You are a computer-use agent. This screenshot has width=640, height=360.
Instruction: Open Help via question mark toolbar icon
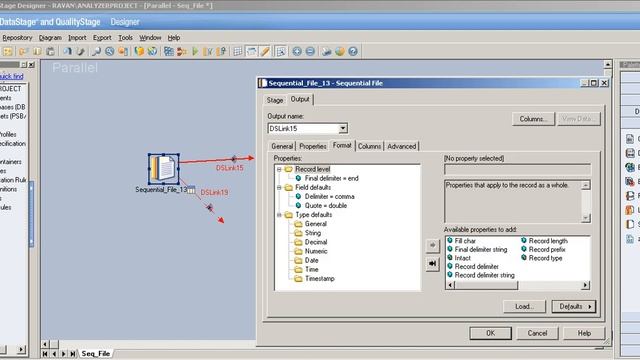353,51
